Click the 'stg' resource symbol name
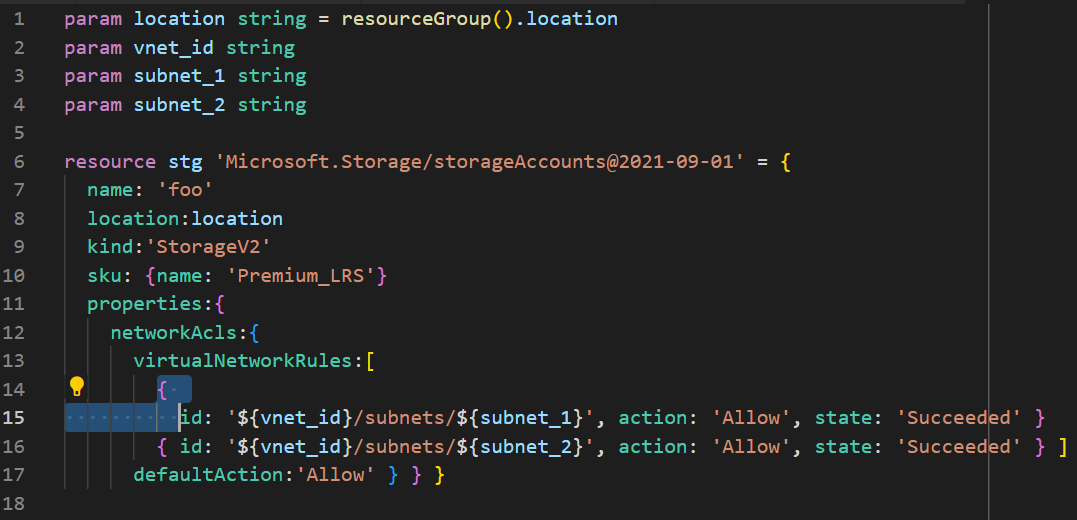This screenshot has width=1077, height=520. (x=185, y=162)
